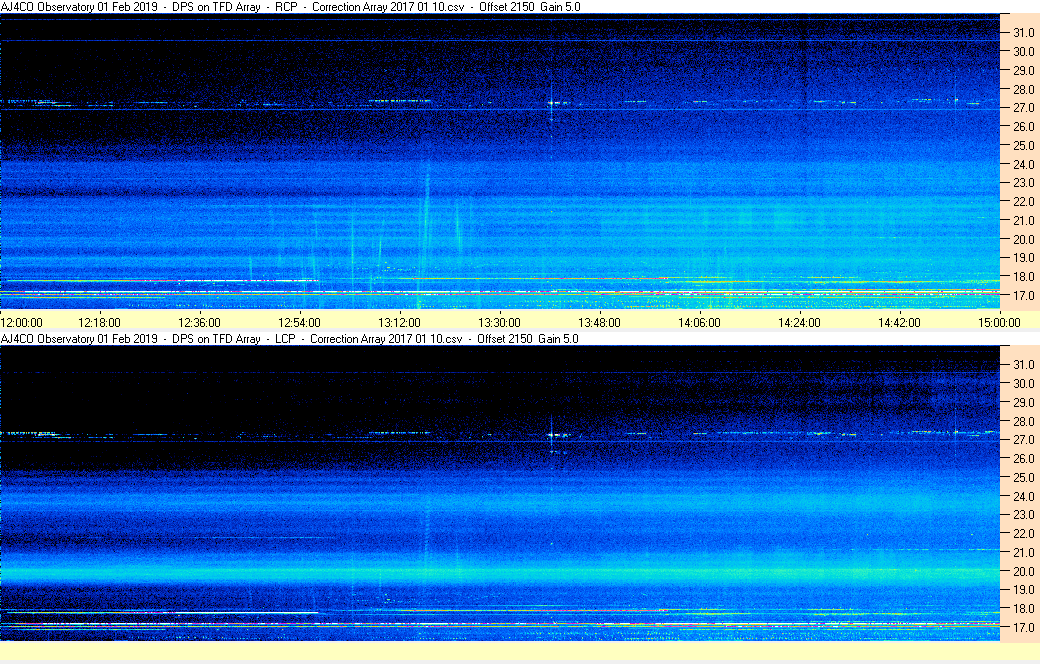Screen dimensions: 1040x664
Task: Click the 23.0 frequency label on RCP axis
Action: 1023,182
